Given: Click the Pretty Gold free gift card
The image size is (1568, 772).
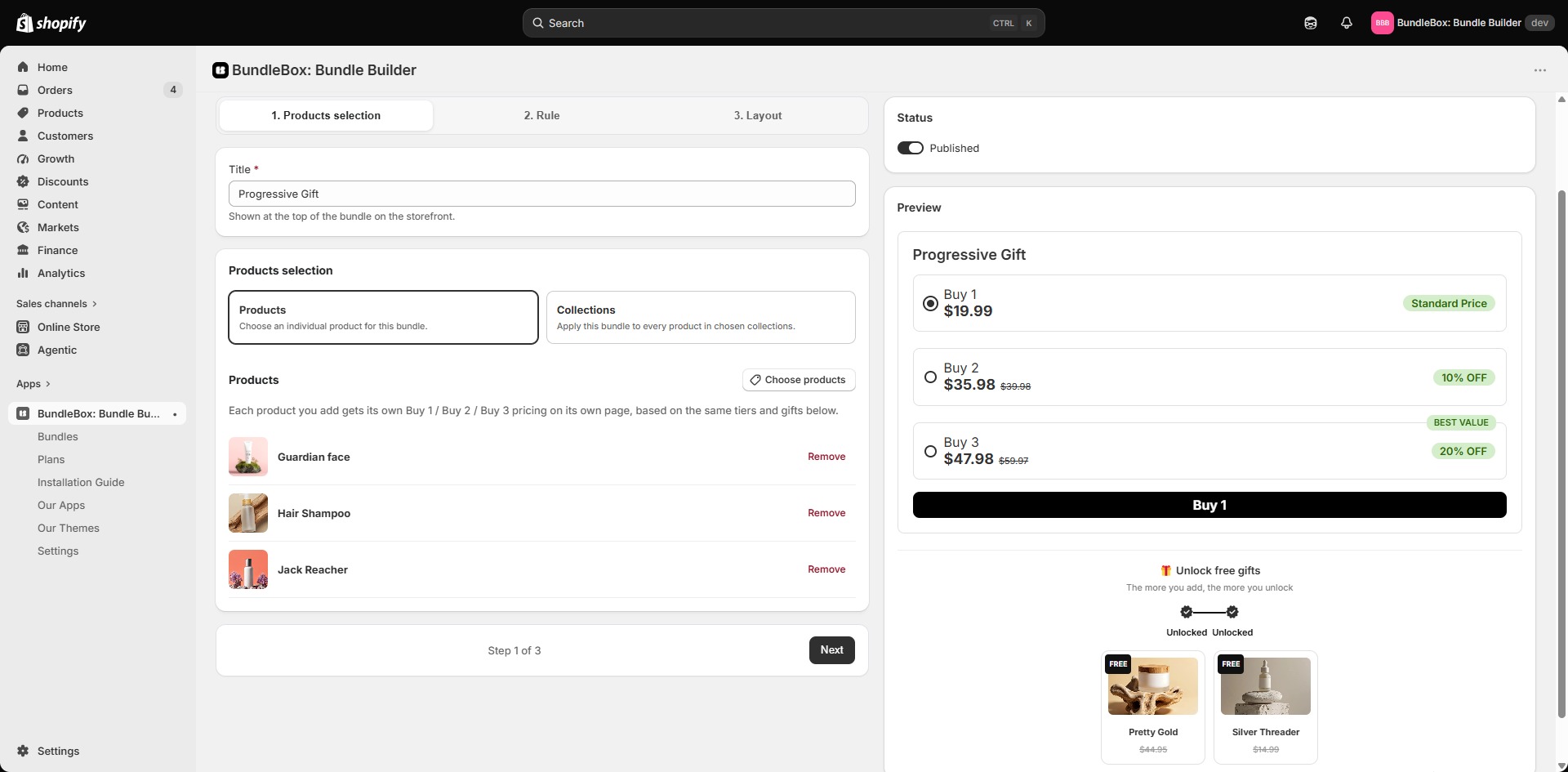Looking at the screenshot, I should point(1153,707).
